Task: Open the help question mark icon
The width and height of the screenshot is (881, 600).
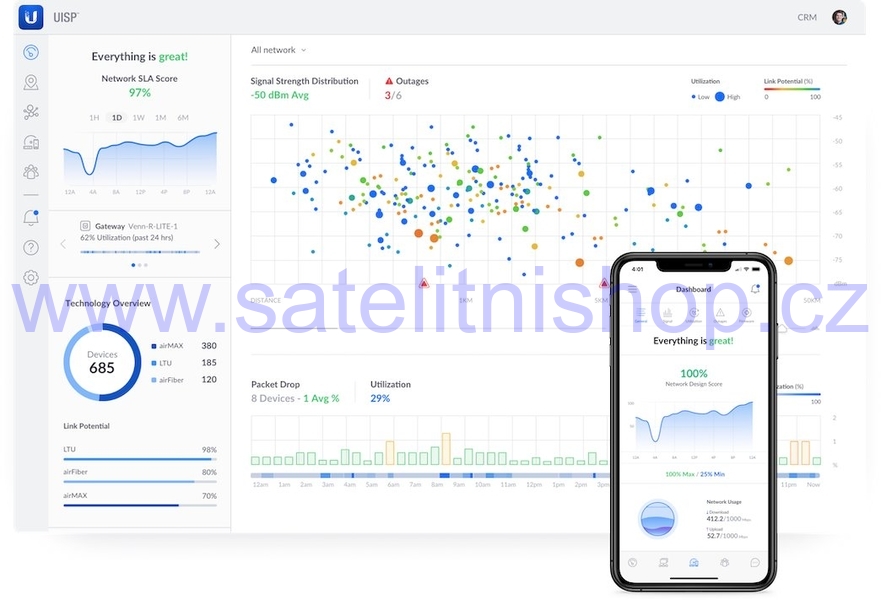Action: [31, 247]
